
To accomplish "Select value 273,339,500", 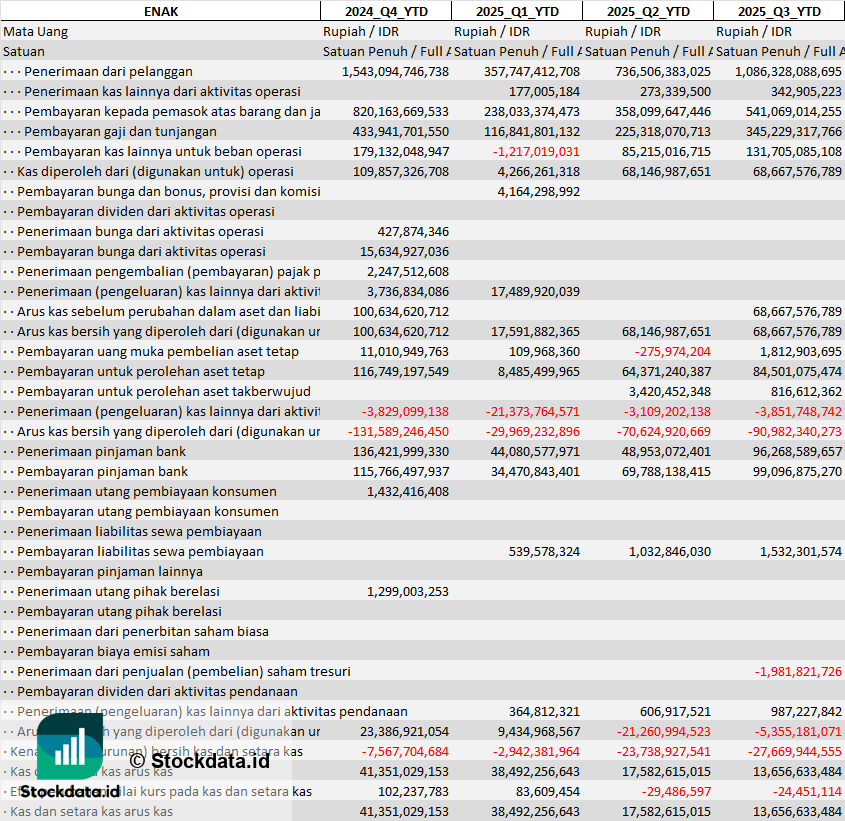I will pyautogui.click(x=675, y=92).
